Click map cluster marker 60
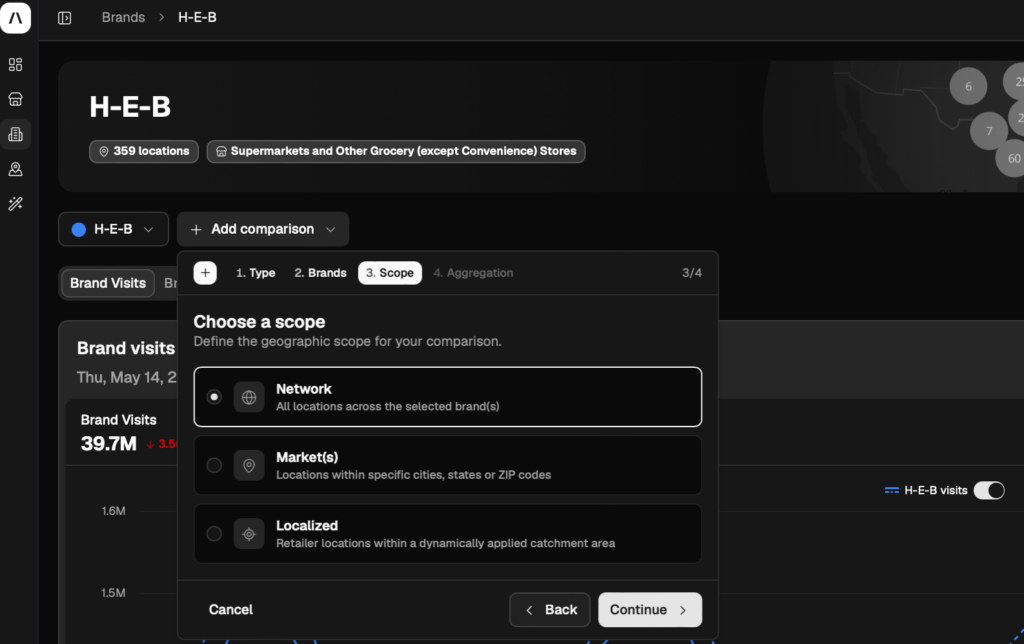 pyautogui.click(x=1012, y=158)
